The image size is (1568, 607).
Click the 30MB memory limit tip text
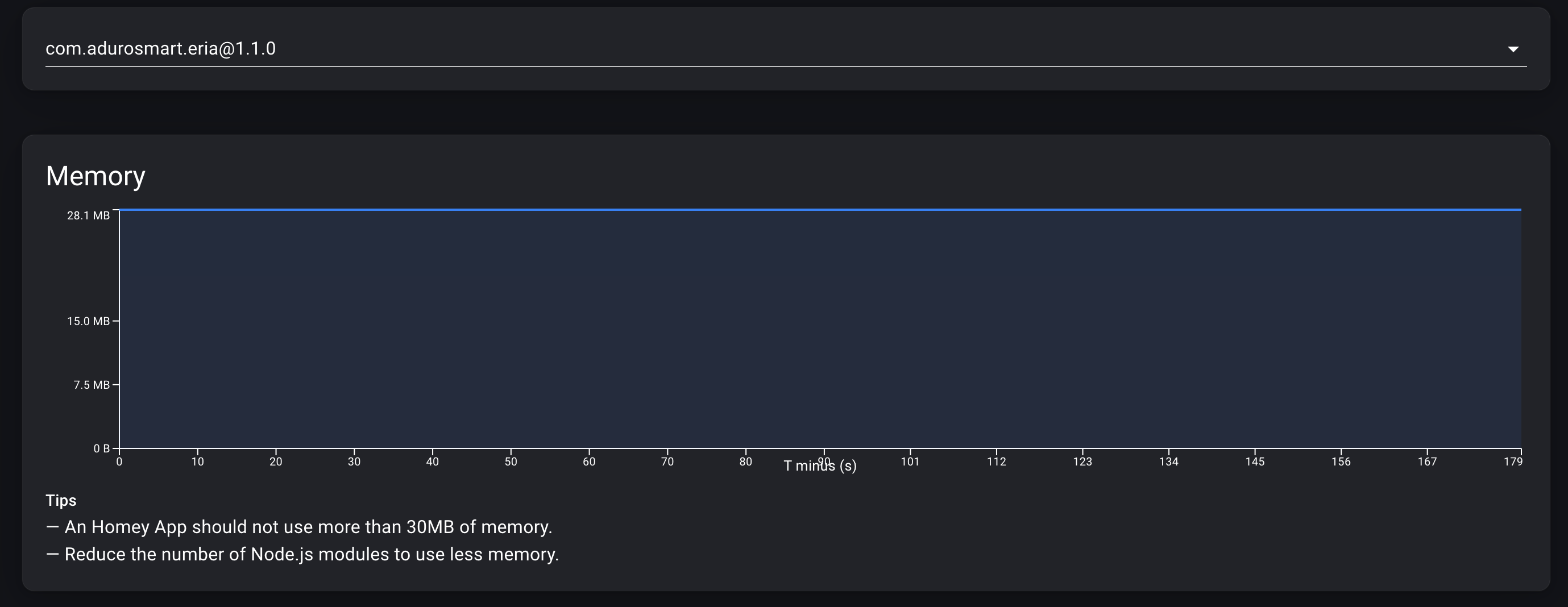point(308,527)
